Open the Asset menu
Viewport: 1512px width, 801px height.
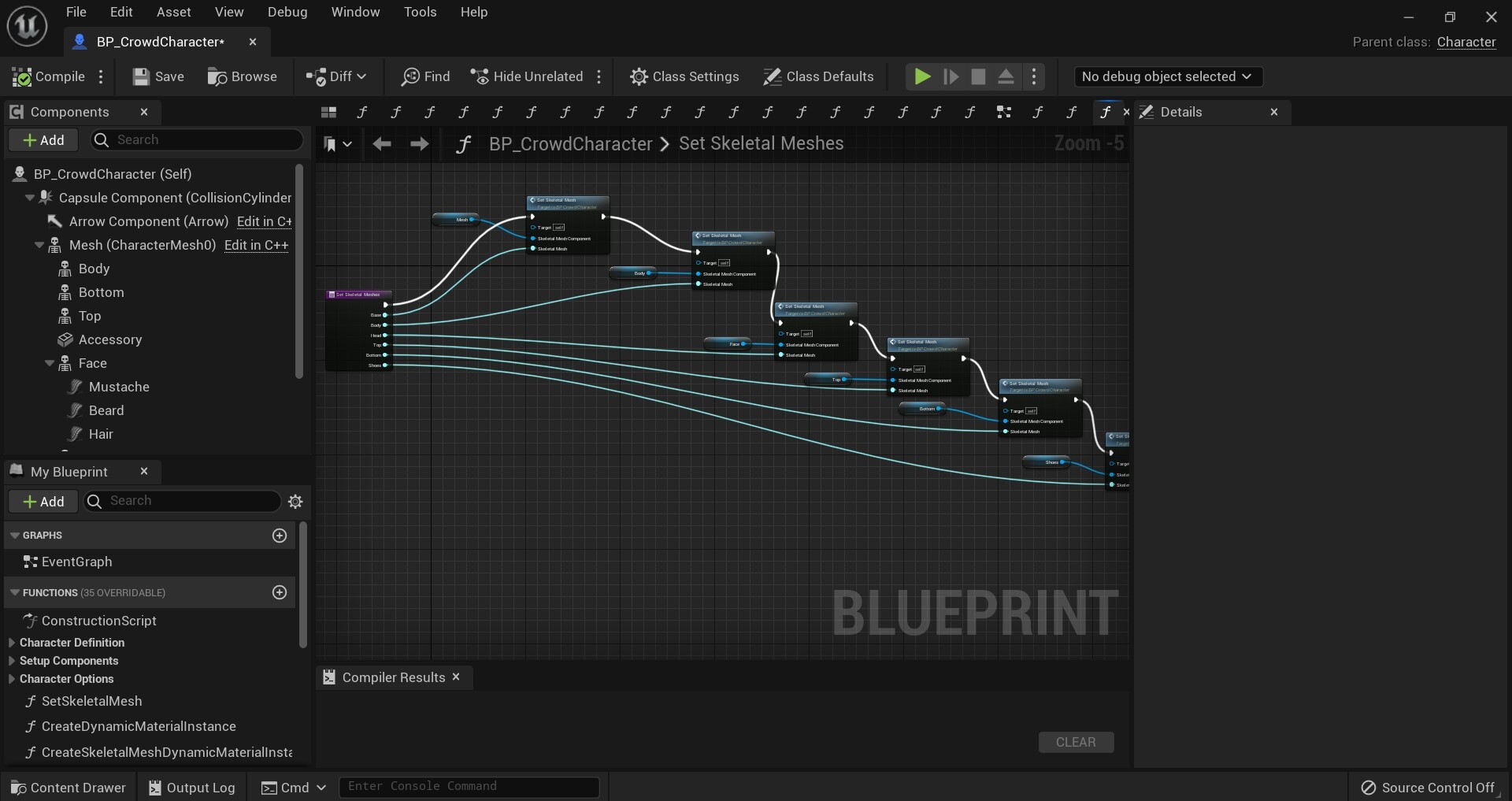pos(173,12)
